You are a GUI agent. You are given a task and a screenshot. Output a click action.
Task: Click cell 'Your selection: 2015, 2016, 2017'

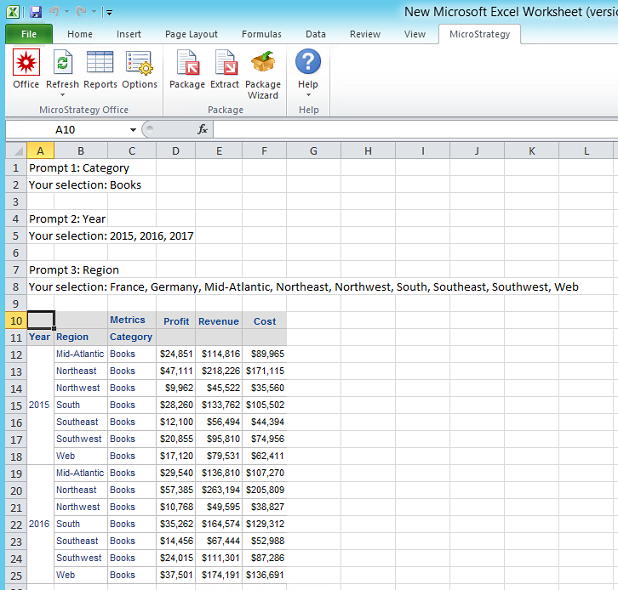point(111,236)
